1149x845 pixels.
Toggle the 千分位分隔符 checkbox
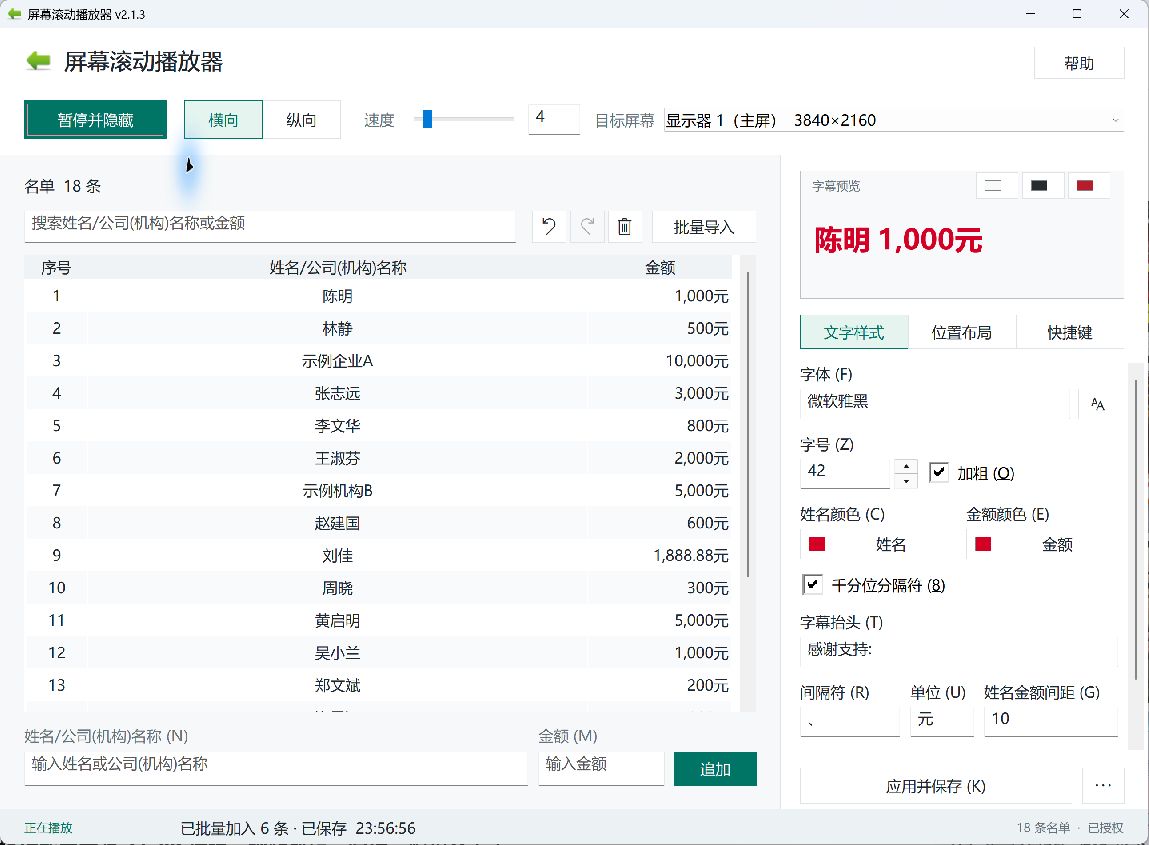pos(812,585)
